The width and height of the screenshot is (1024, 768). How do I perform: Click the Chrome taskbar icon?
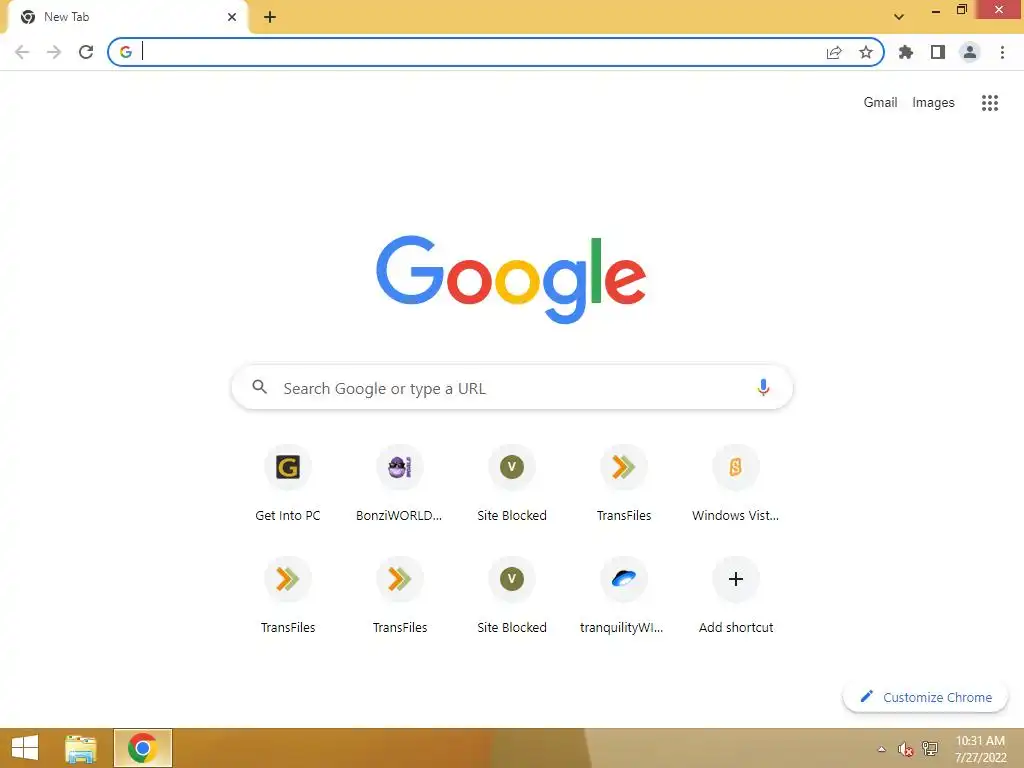pyautogui.click(x=143, y=748)
